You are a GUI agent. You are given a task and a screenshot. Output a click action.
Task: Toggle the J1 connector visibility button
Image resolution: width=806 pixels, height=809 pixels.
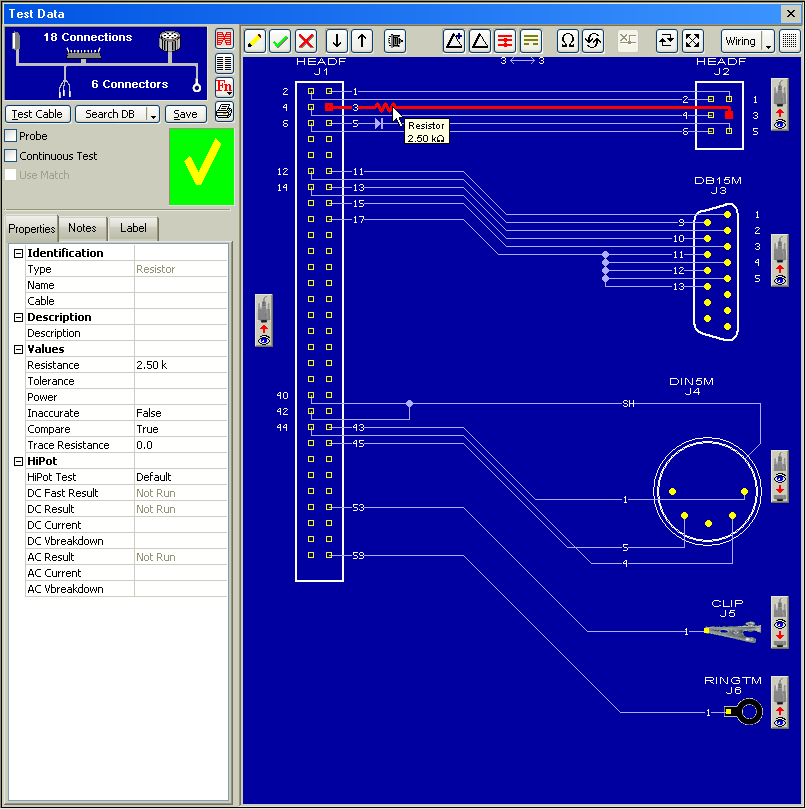[264, 320]
